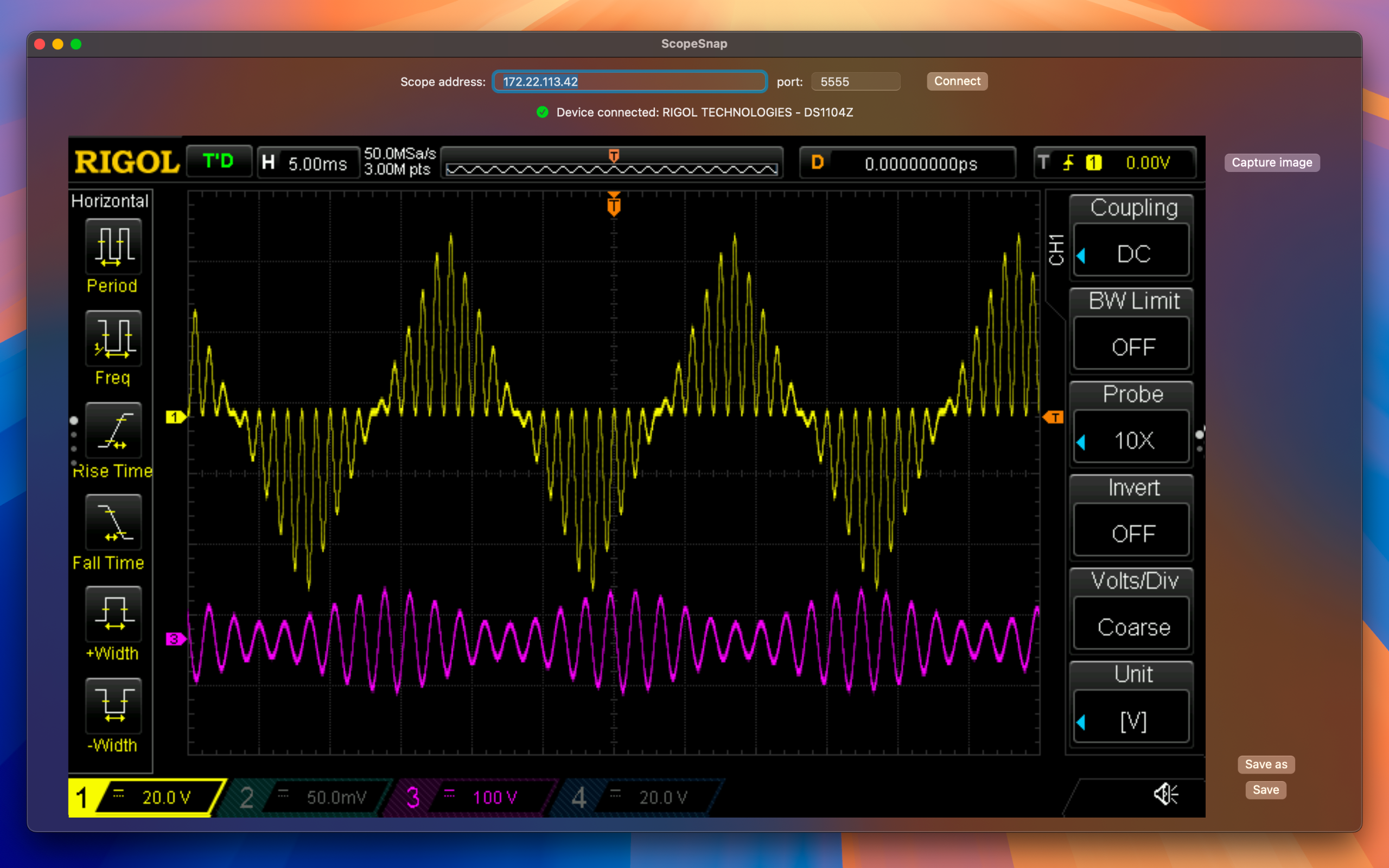Select the Freq measurement icon
This screenshot has height=868, width=1389.
(x=113, y=338)
